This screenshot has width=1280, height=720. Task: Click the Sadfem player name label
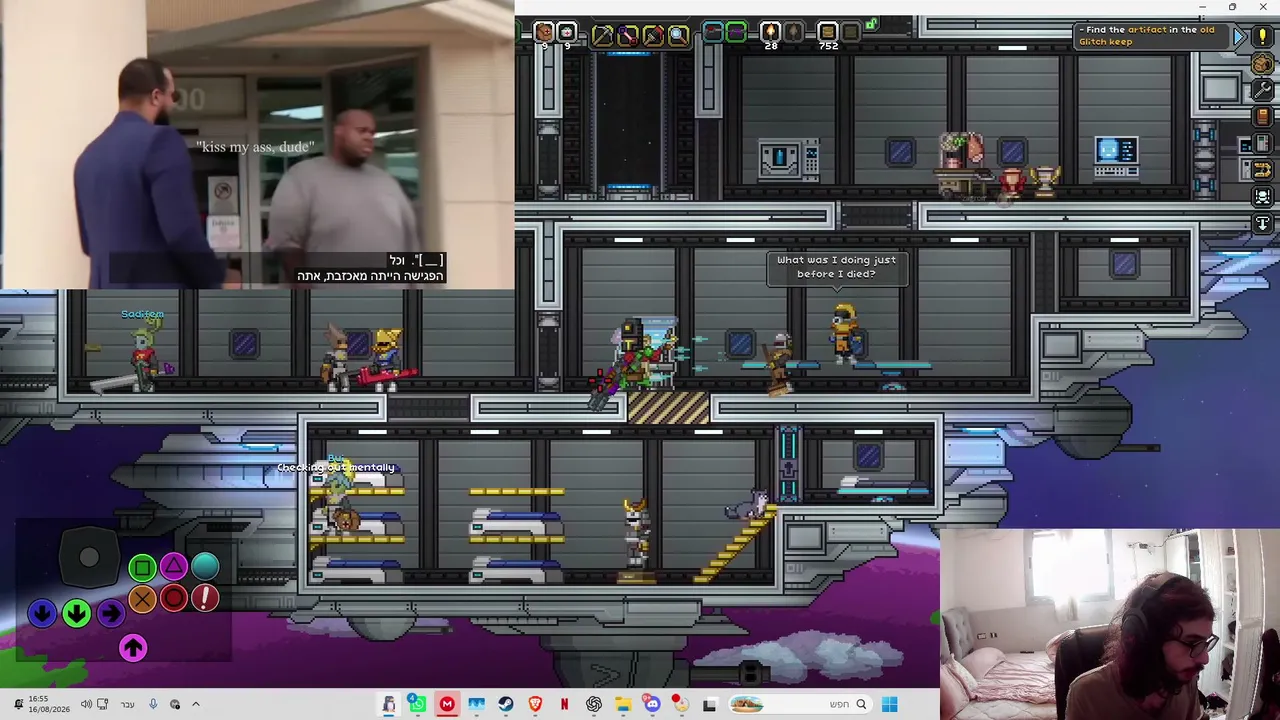click(142, 314)
